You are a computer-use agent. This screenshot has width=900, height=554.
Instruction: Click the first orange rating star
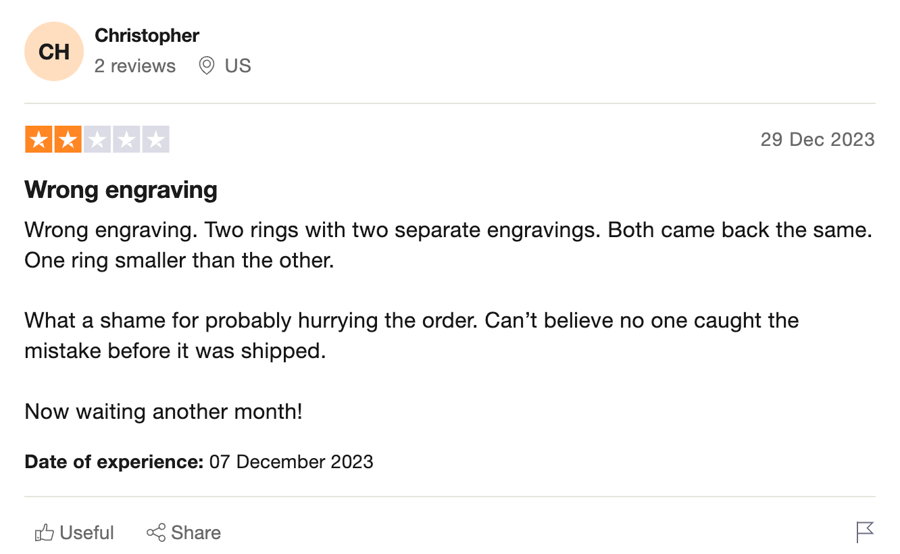39,140
